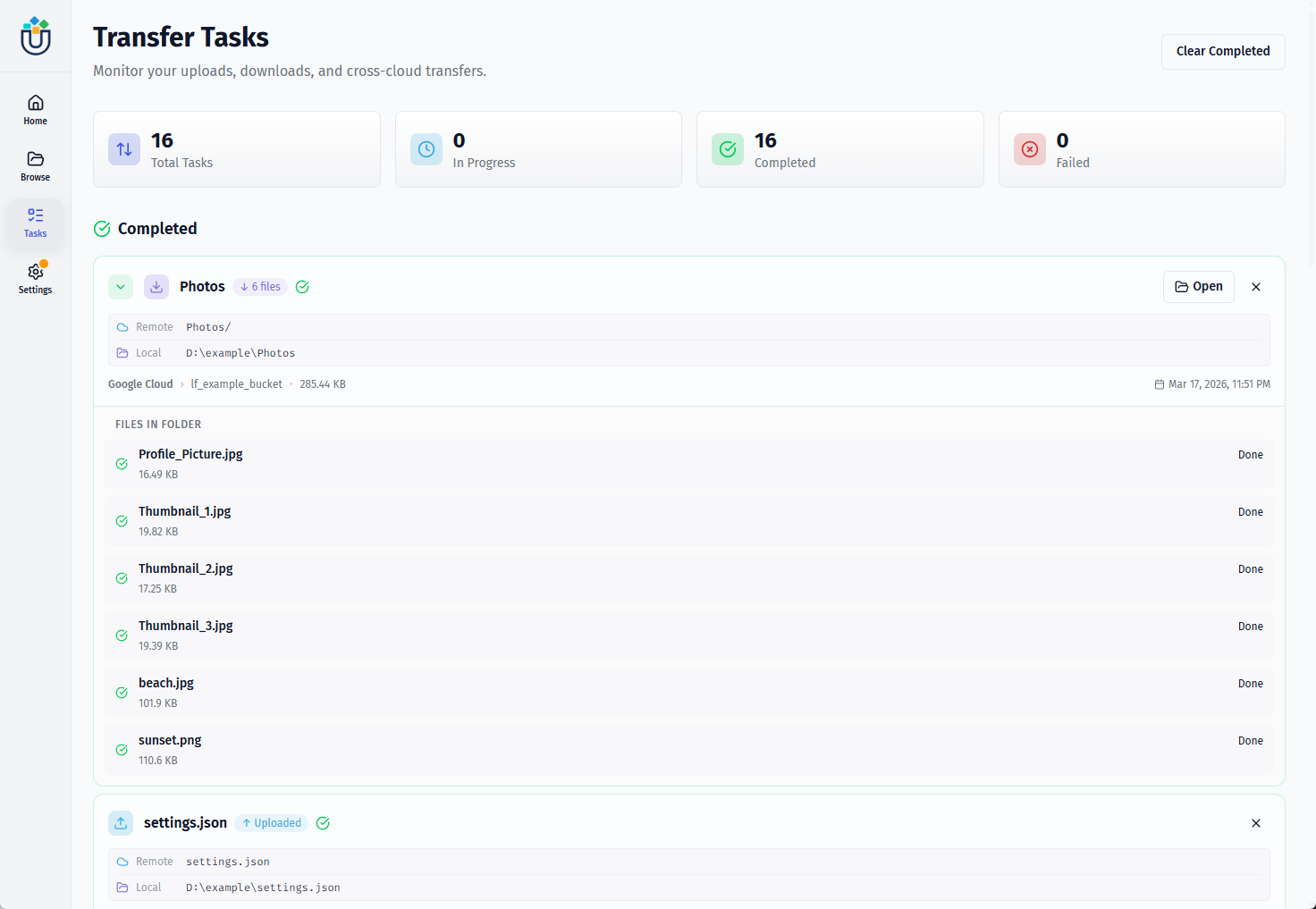Open the Photos folder location

[1198, 287]
